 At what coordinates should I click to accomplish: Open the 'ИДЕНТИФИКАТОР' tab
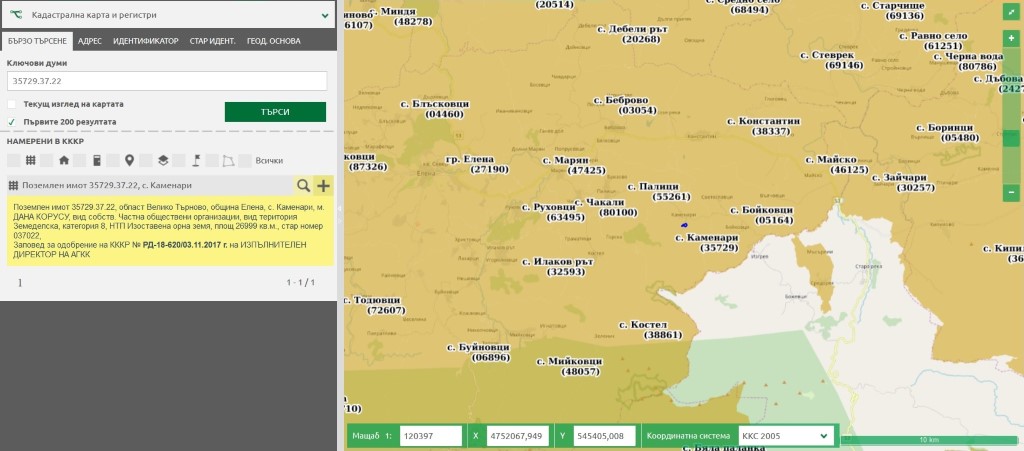click(x=146, y=41)
